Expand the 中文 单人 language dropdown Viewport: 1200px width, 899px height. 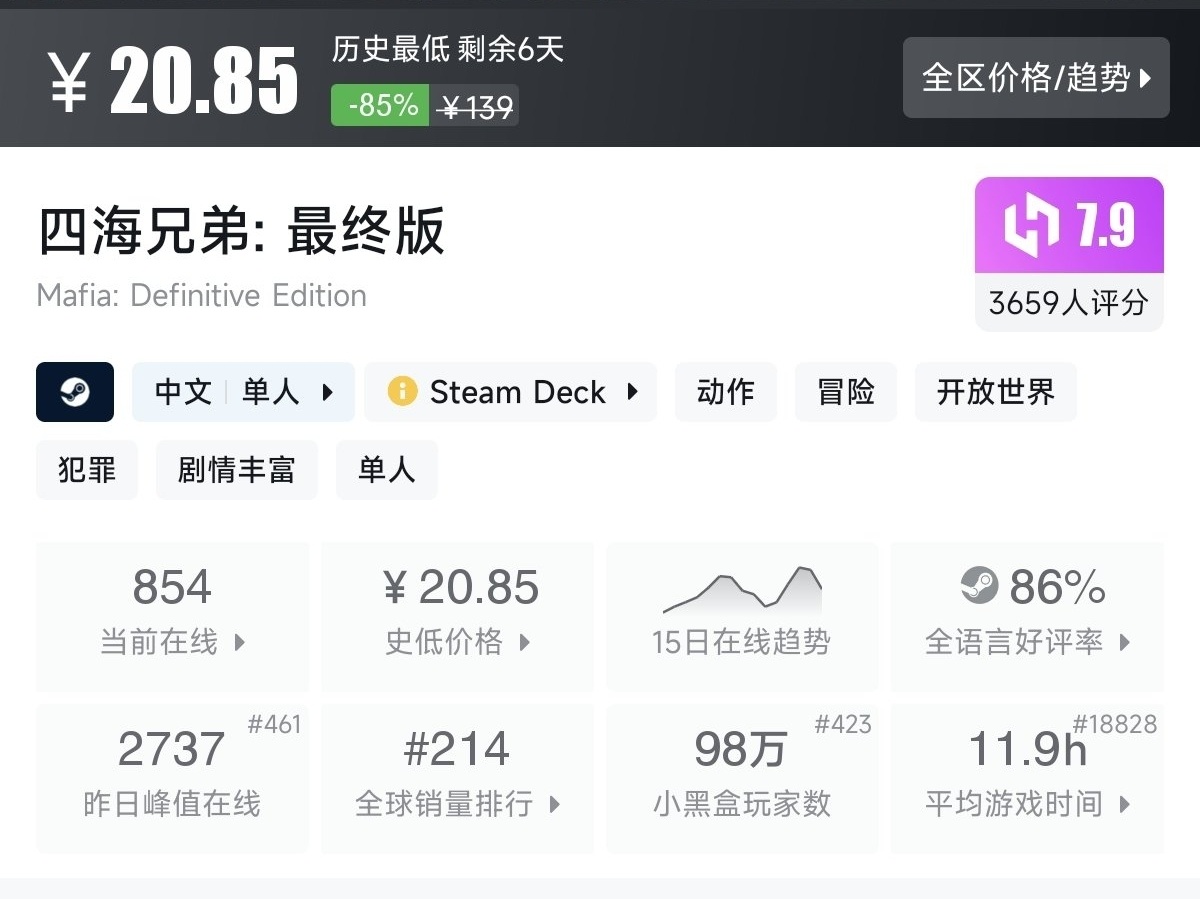pyautogui.click(x=244, y=392)
